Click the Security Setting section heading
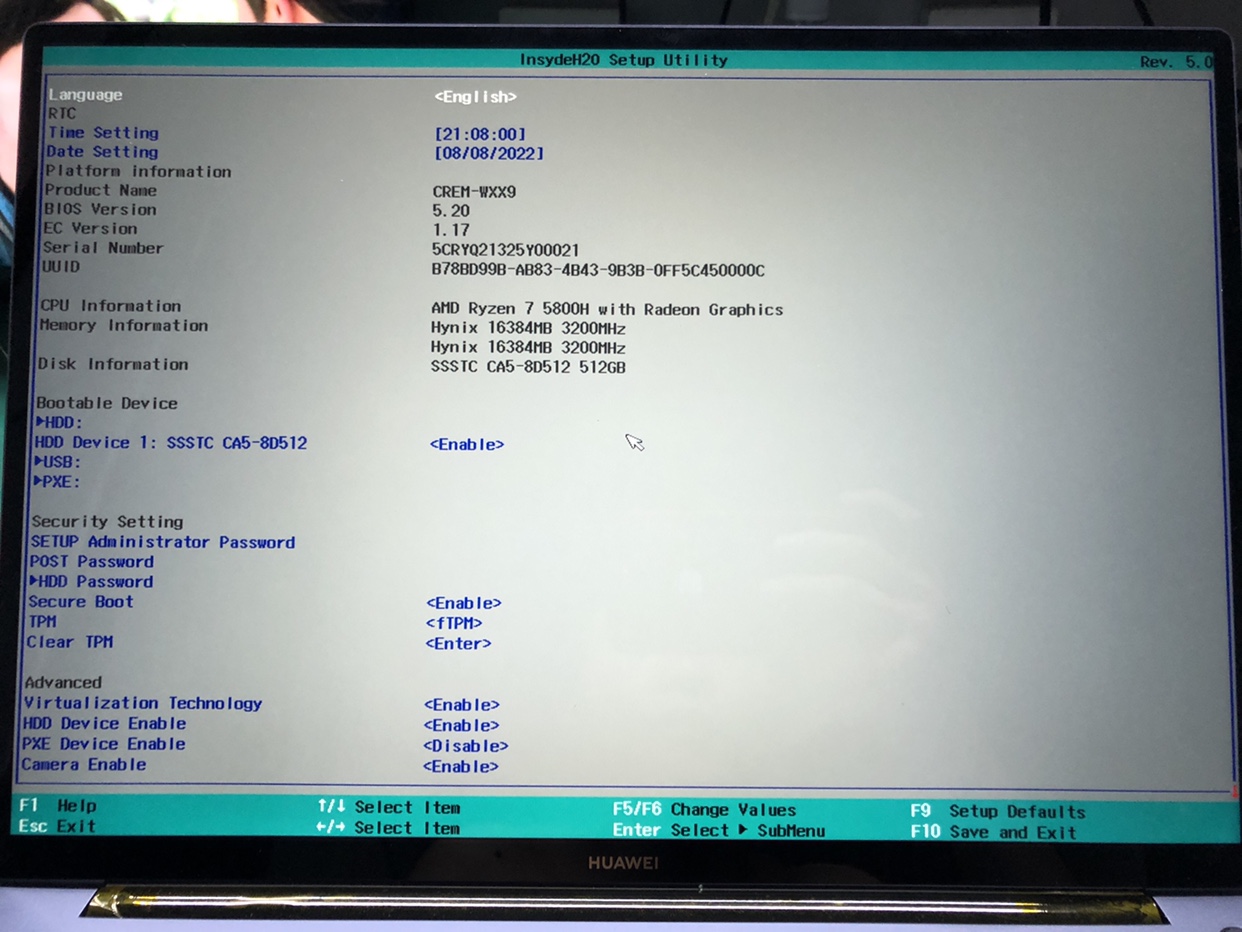 [107, 522]
